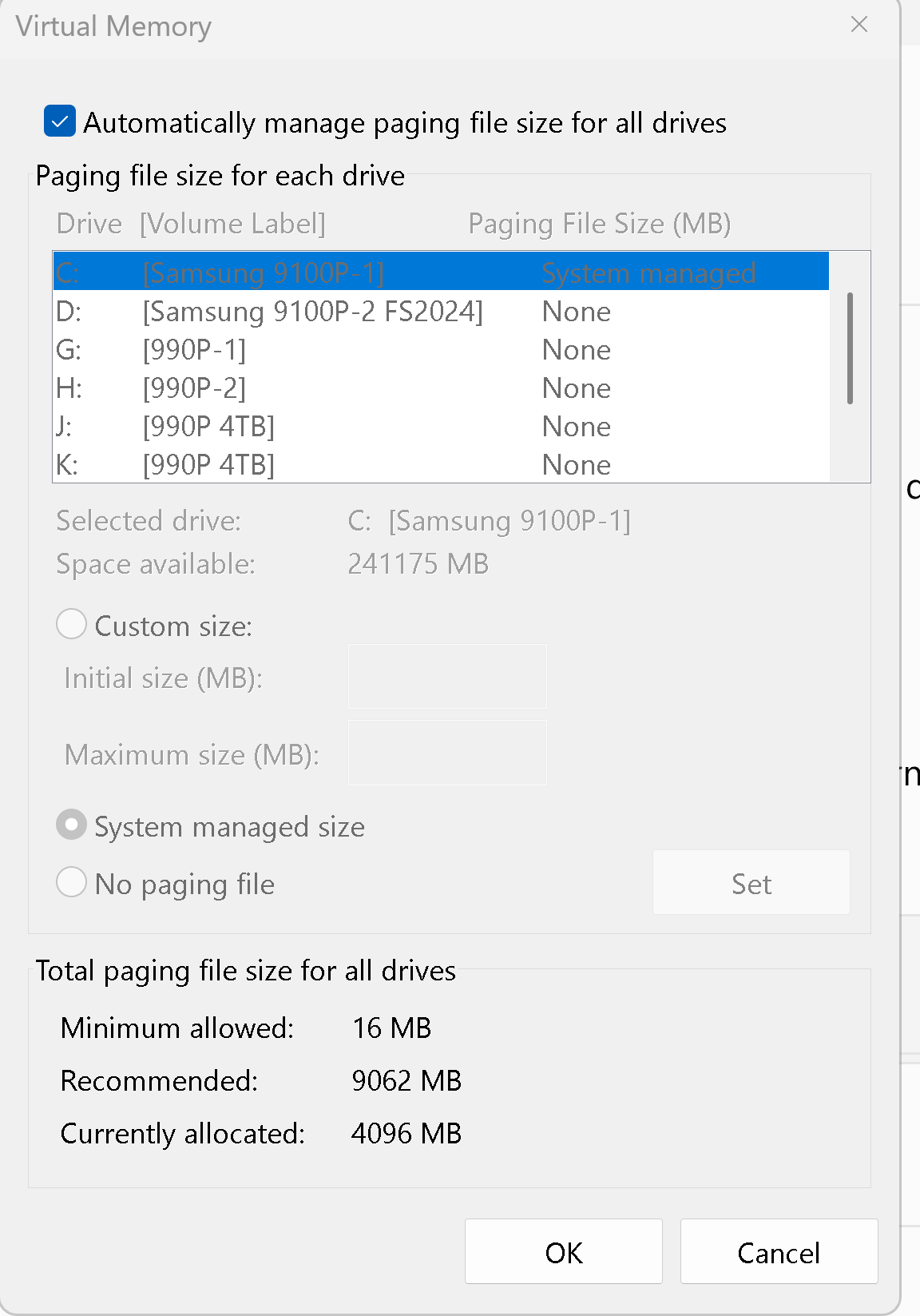Click inside the Maximum size field

tap(446, 753)
